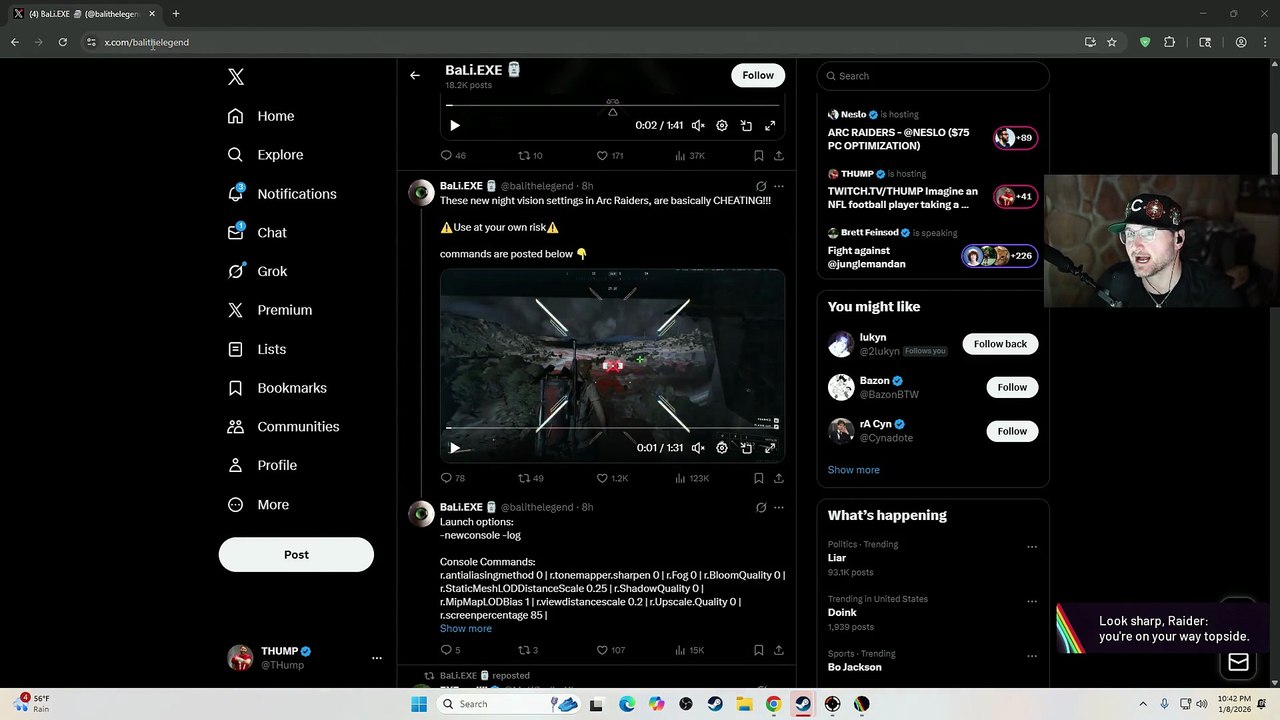Bookmark this page with Chrome star
1280x720 pixels.
(x=1112, y=42)
